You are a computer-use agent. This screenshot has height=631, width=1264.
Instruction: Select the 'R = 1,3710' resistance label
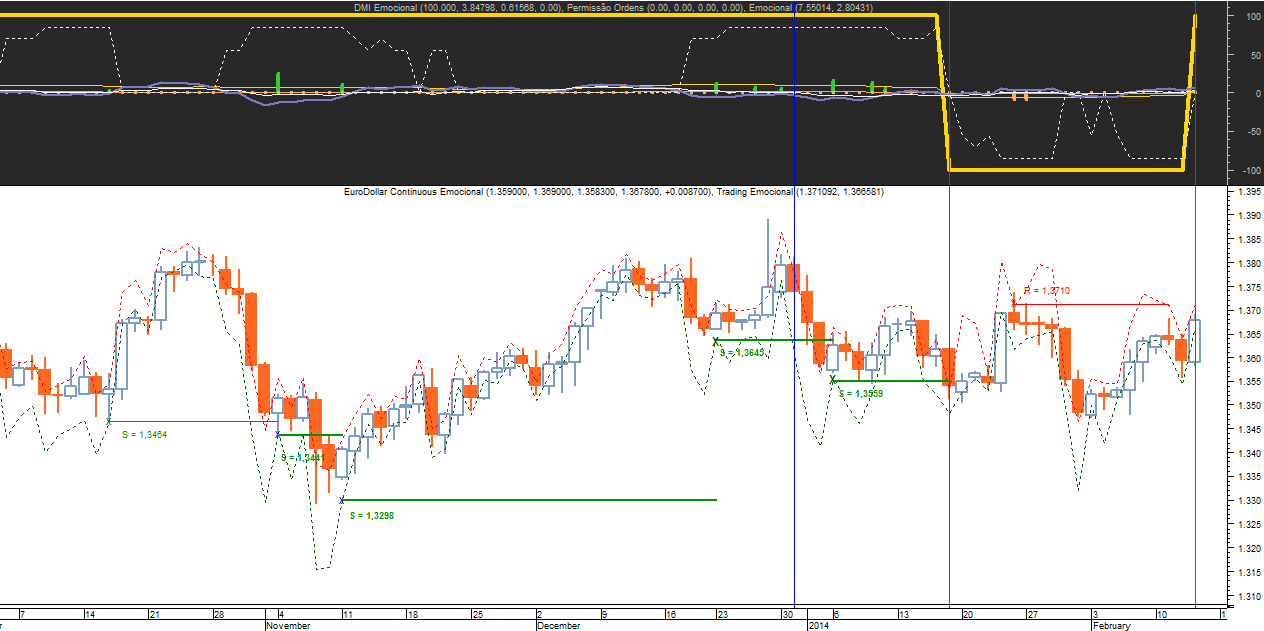pyautogui.click(x=1046, y=290)
